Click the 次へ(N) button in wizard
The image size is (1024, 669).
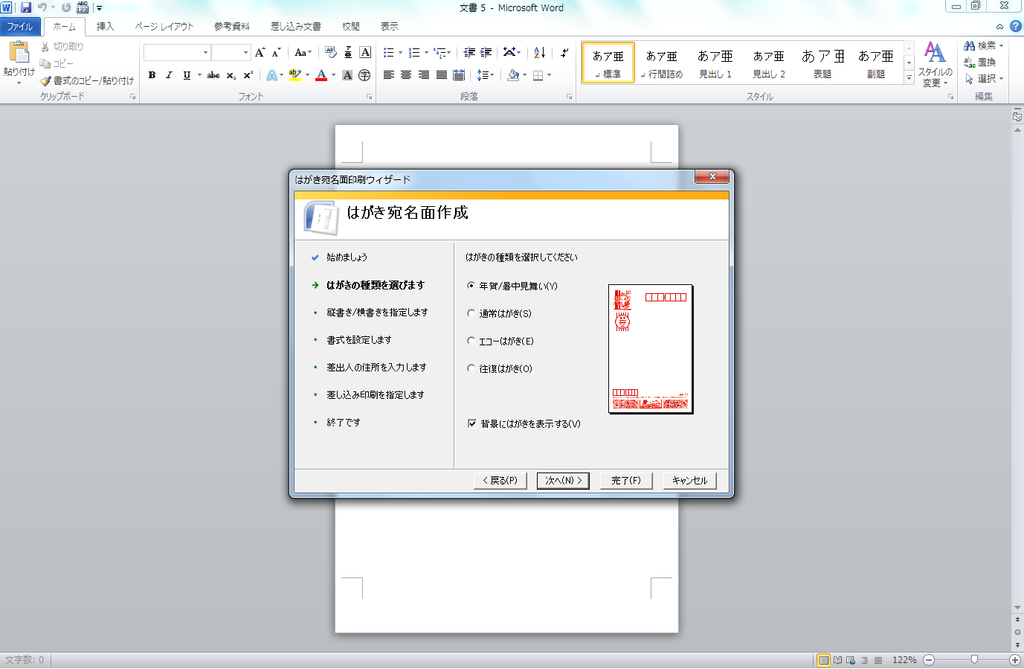coord(563,480)
